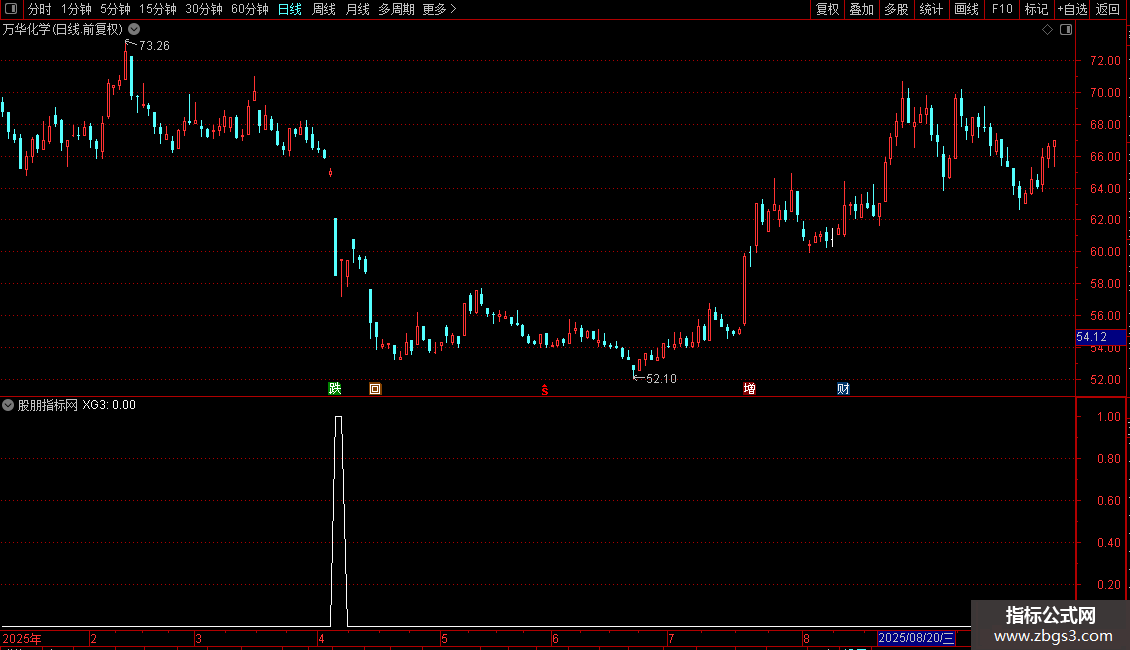Click the 72.00 price axis label
Screen dimensions: 1130x650
pyautogui.click(x=1105, y=61)
